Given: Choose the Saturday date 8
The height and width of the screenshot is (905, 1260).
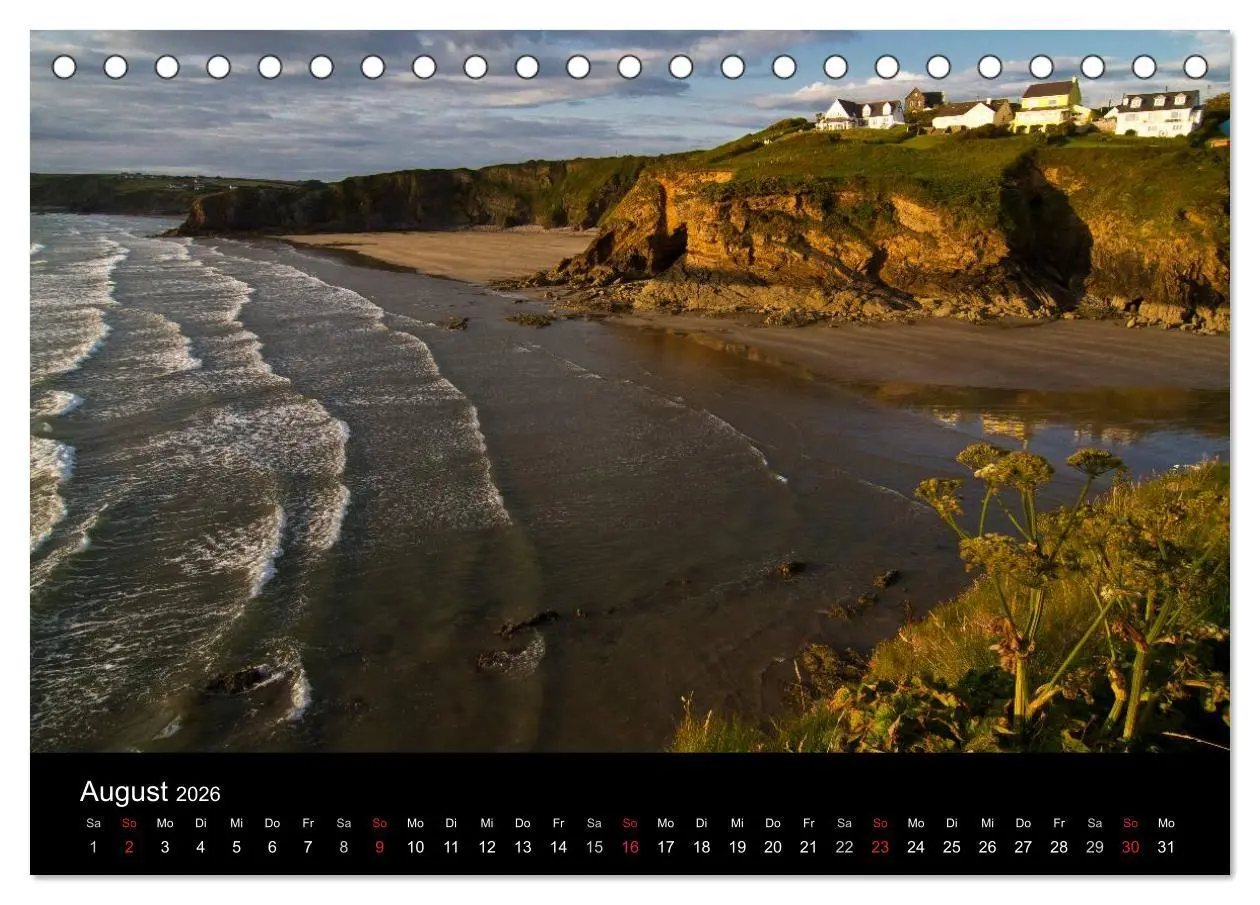Looking at the screenshot, I should coord(344,847).
